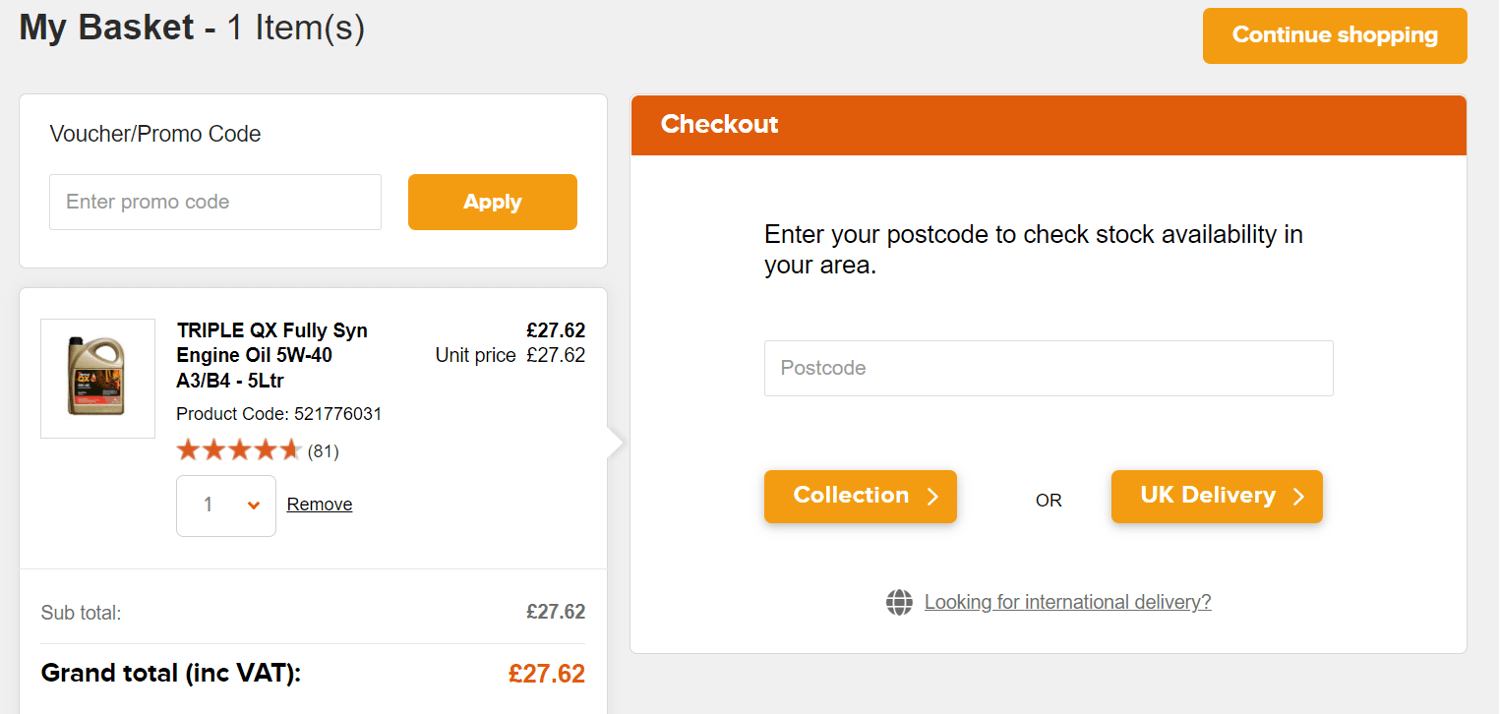Click the Checkout panel header

pyautogui.click(x=1048, y=125)
